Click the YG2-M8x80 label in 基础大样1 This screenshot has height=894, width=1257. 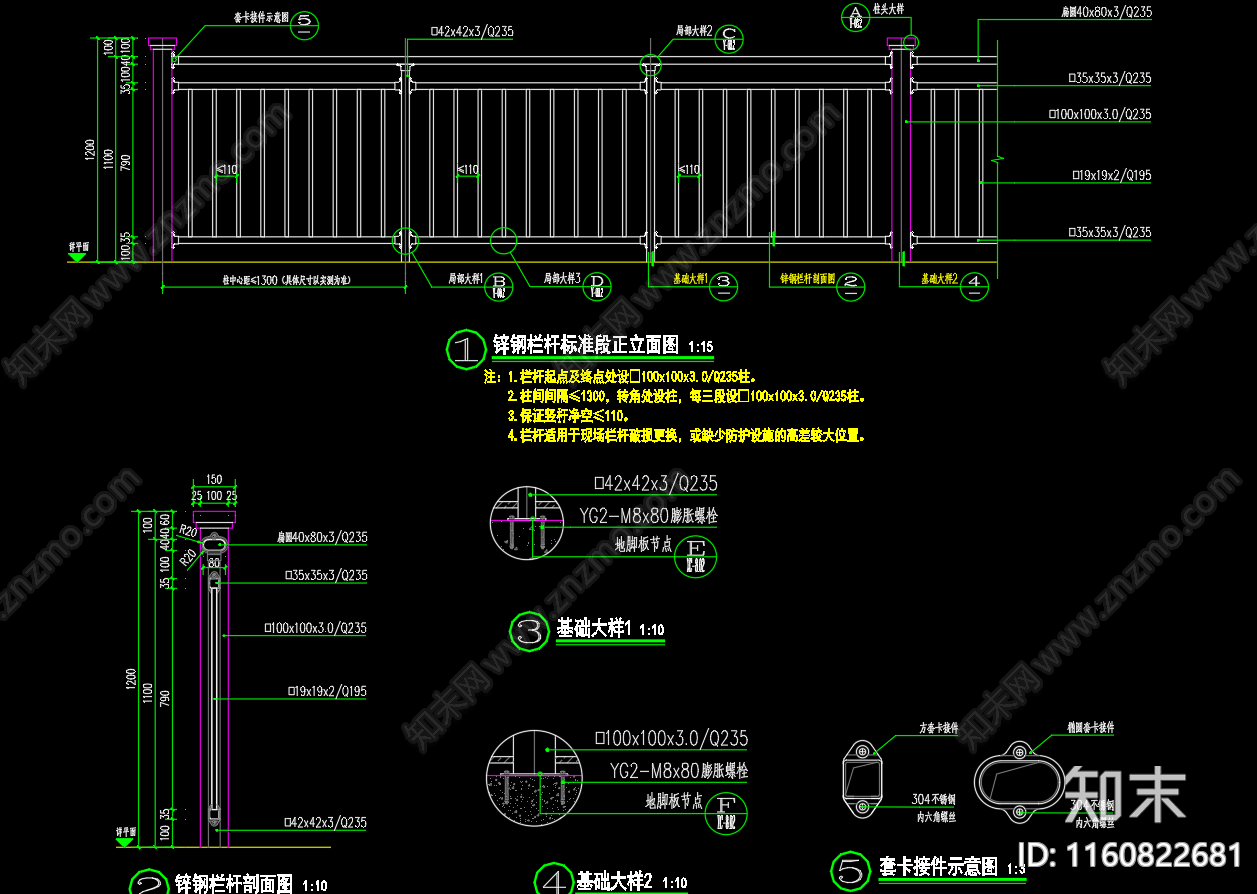pos(648,516)
